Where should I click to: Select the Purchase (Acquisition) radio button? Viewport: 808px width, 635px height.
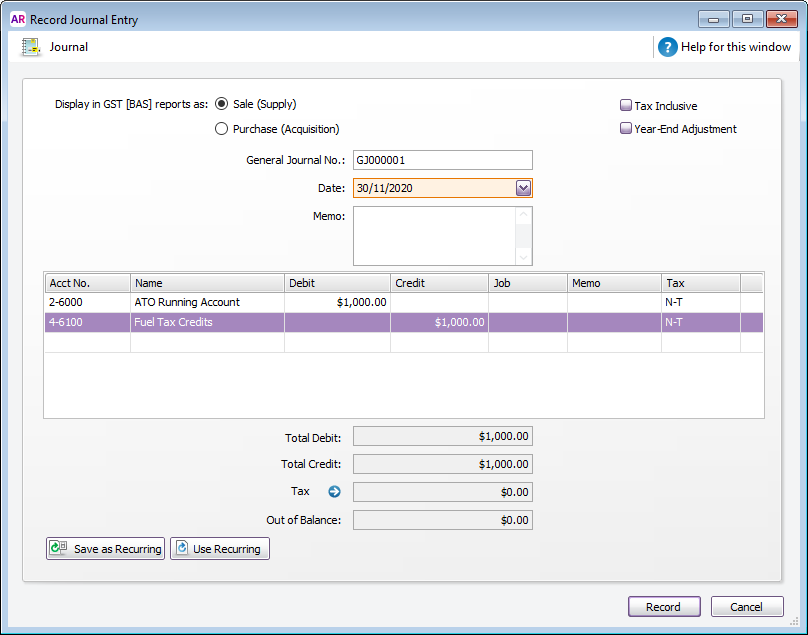[221, 128]
